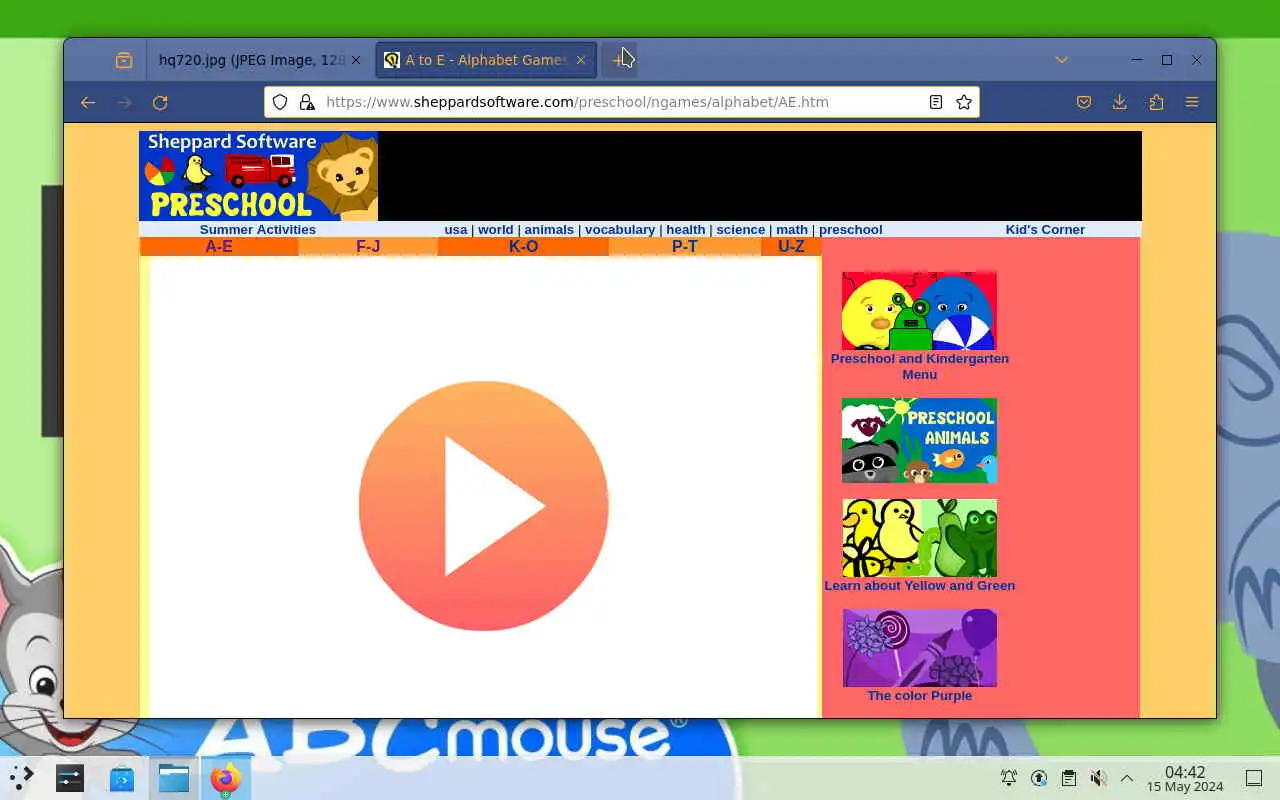Click the yellow and green animals thumbnail
The height and width of the screenshot is (800, 1280).
(919, 538)
